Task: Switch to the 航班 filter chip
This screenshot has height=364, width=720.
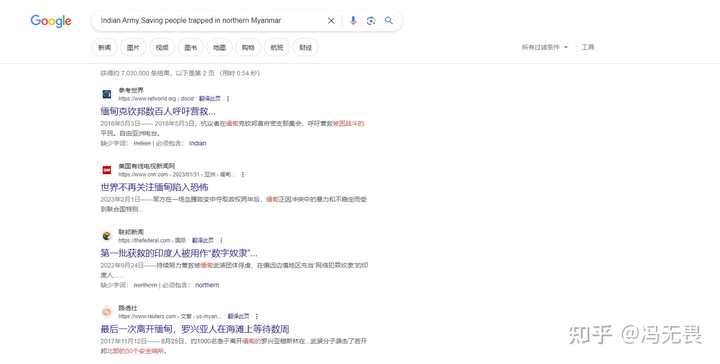Action: [x=277, y=47]
